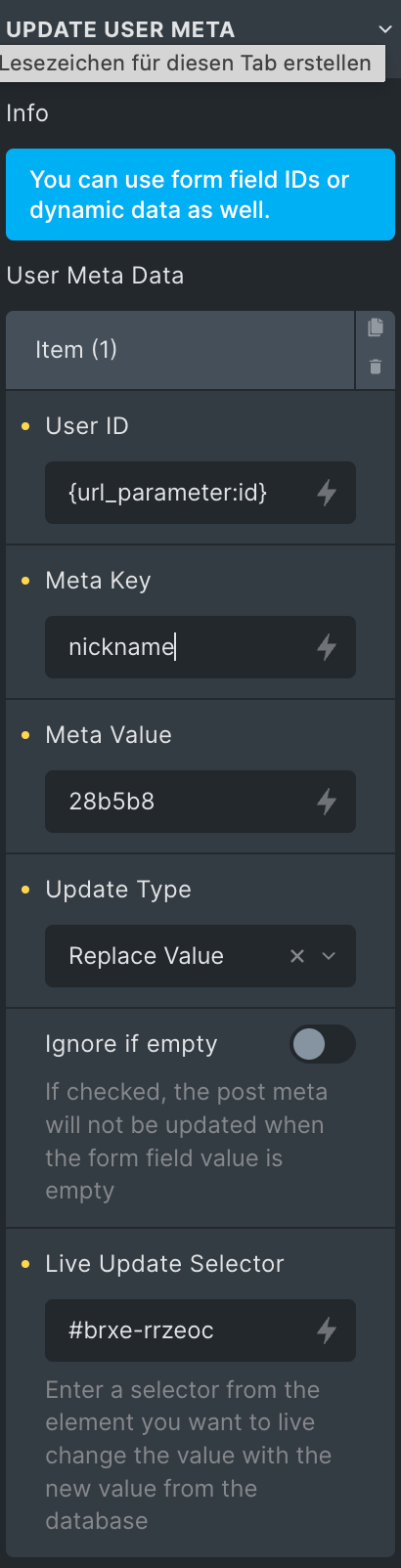Open dynamic data bolt for Live Update Selector

(x=327, y=1330)
